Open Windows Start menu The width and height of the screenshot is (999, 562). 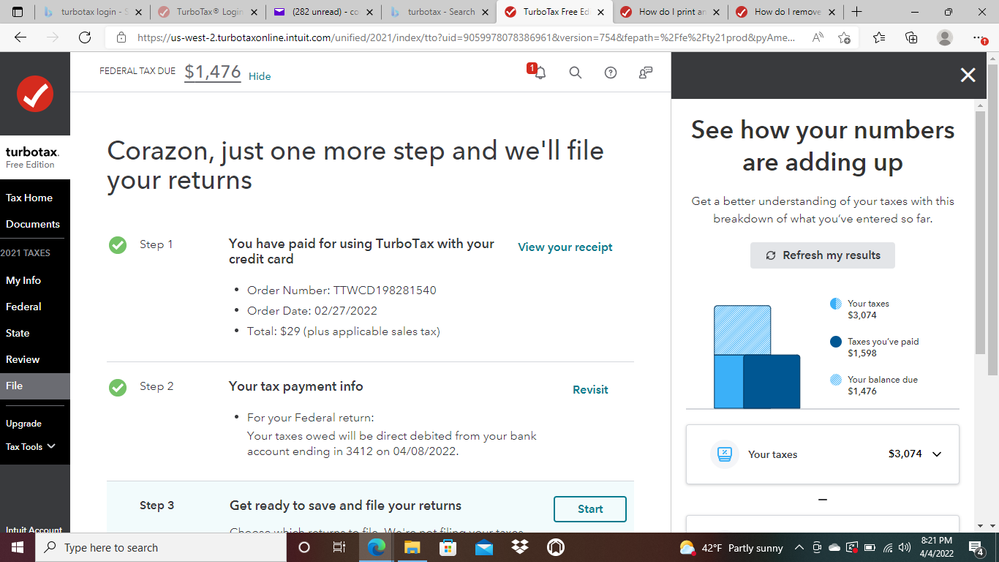17,547
